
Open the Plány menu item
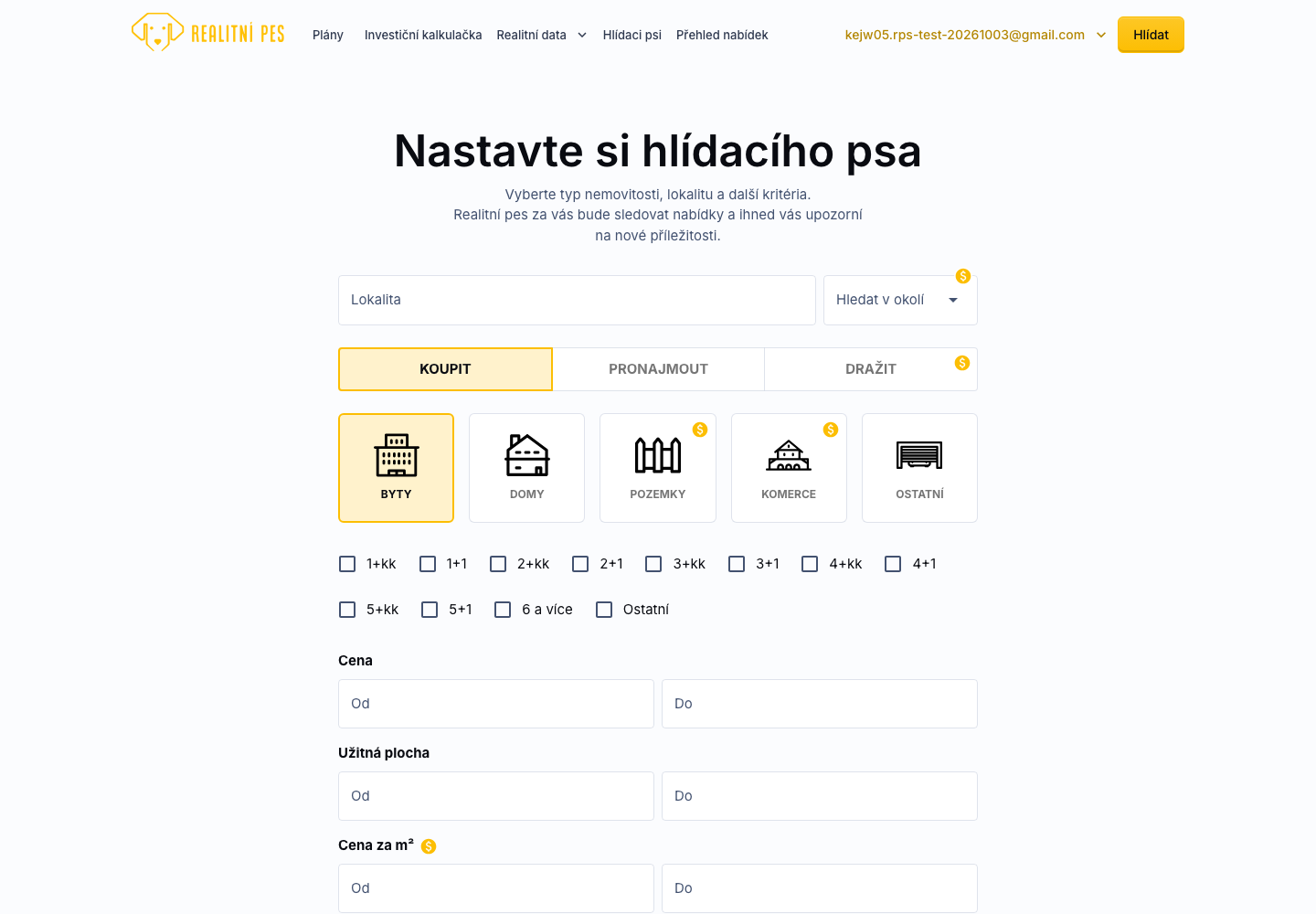pos(328,35)
